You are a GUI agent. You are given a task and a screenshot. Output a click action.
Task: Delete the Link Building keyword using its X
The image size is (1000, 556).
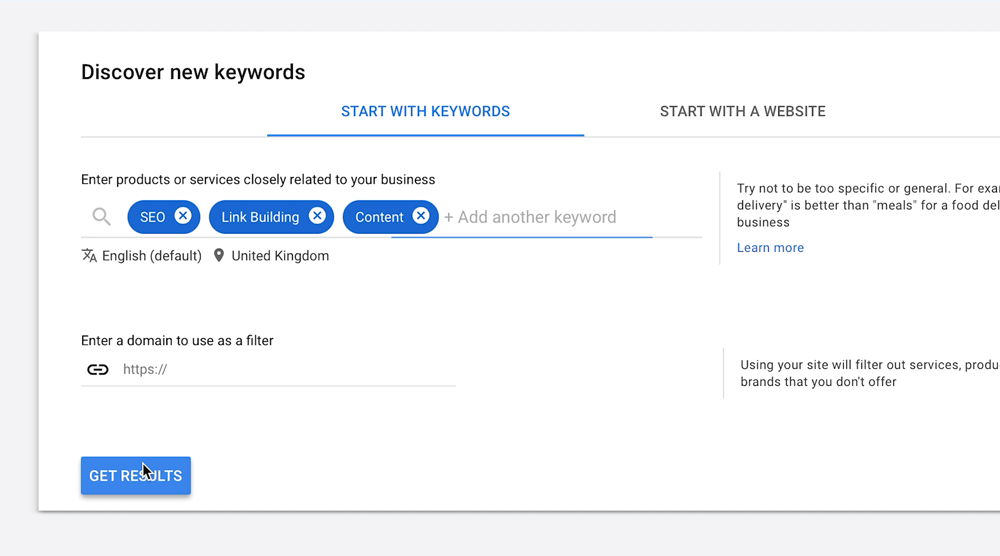317,216
